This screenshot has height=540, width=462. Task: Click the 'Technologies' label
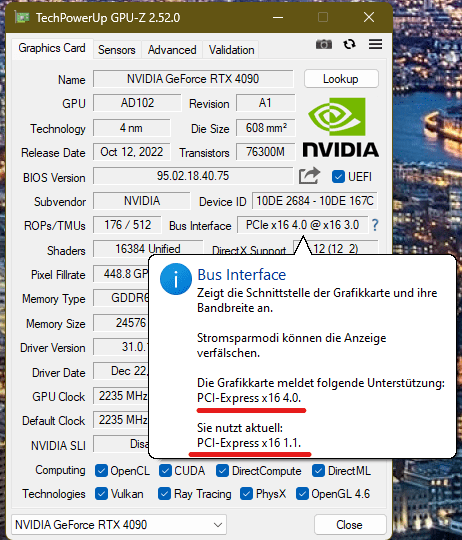54,494
